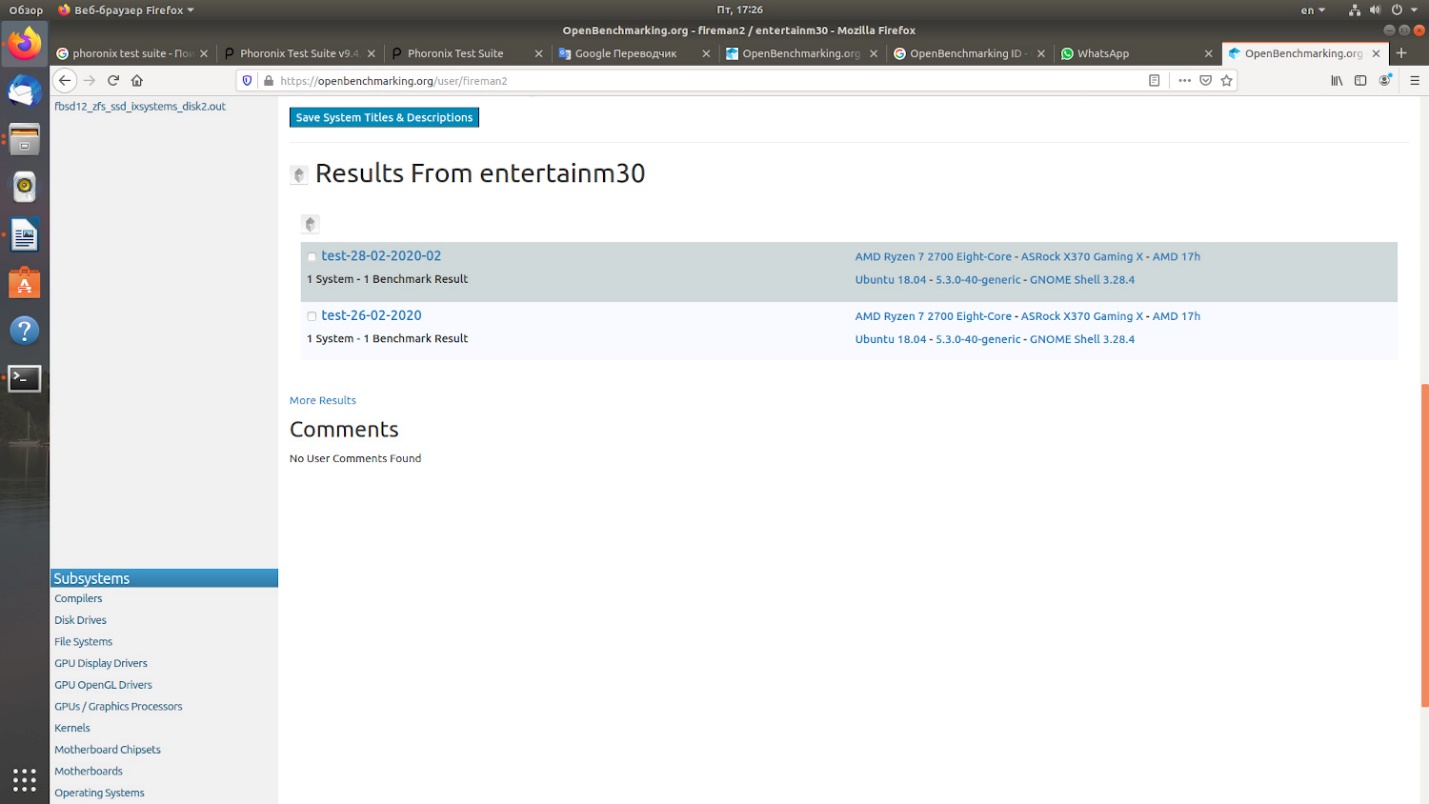Click GNOME Shell 3.28.4 in test-26-02-2020 row

click(x=1082, y=339)
